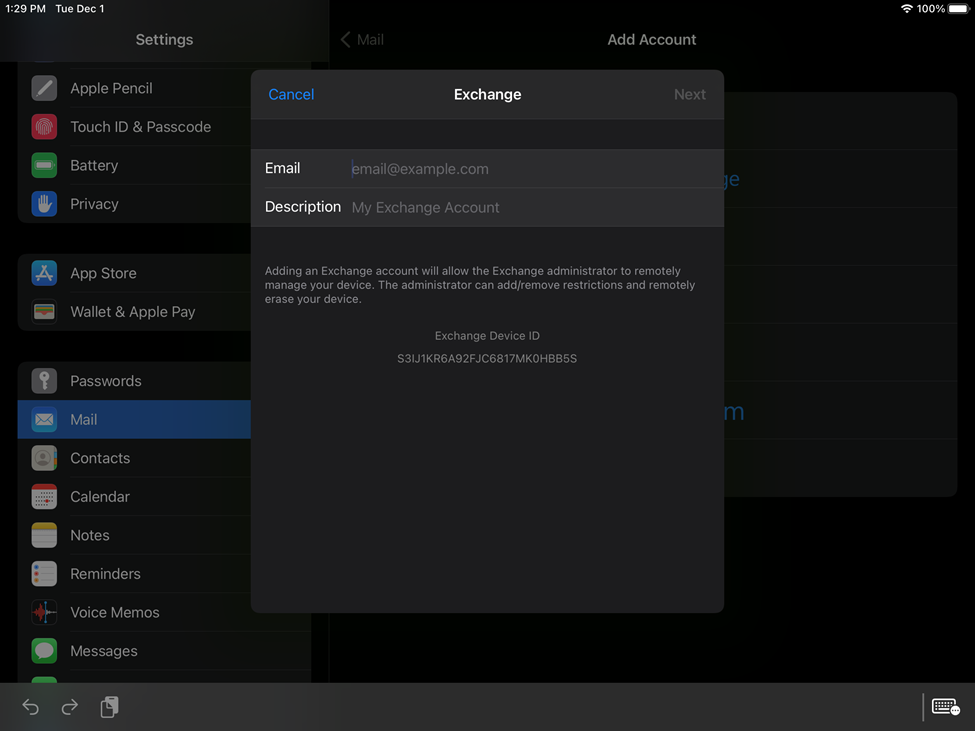The height and width of the screenshot is (731, 975).
Task: Tap the Reminders icon
Action: (44, 574)
